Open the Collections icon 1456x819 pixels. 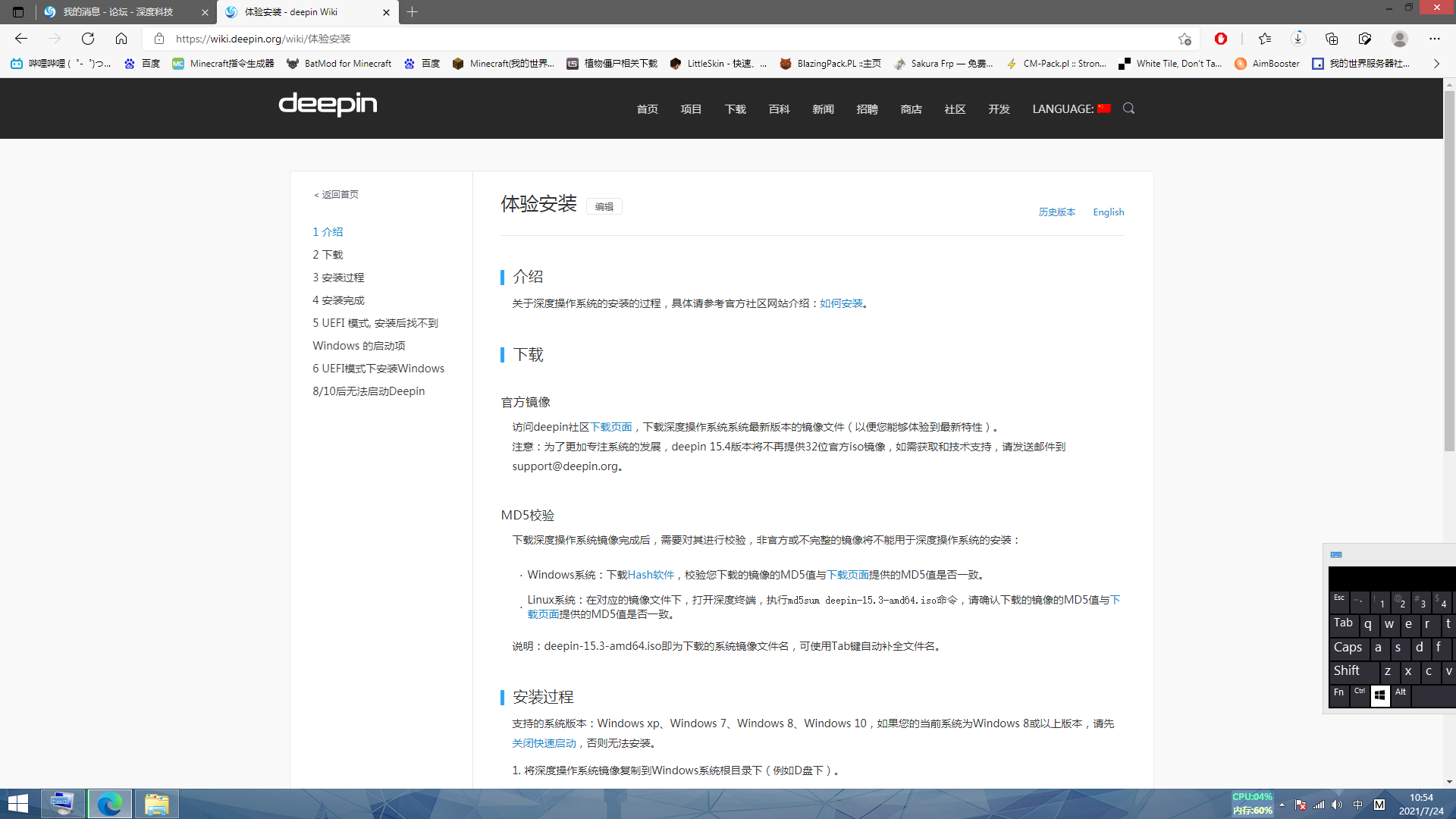[1332, 39]
